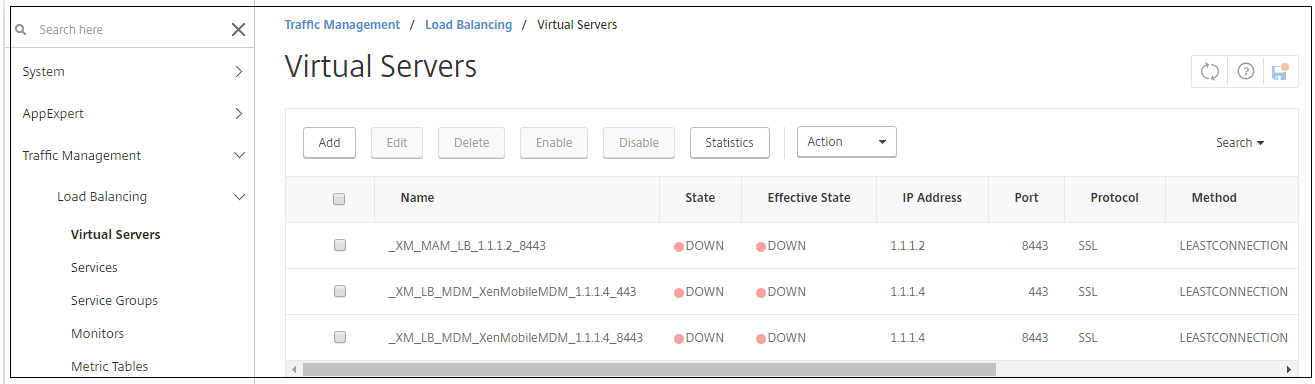Viewport: 1315px width, 384px height.
Task: Check the box for _XM_MAM_LB_1.1.1.2_8443
Action: 339,245
